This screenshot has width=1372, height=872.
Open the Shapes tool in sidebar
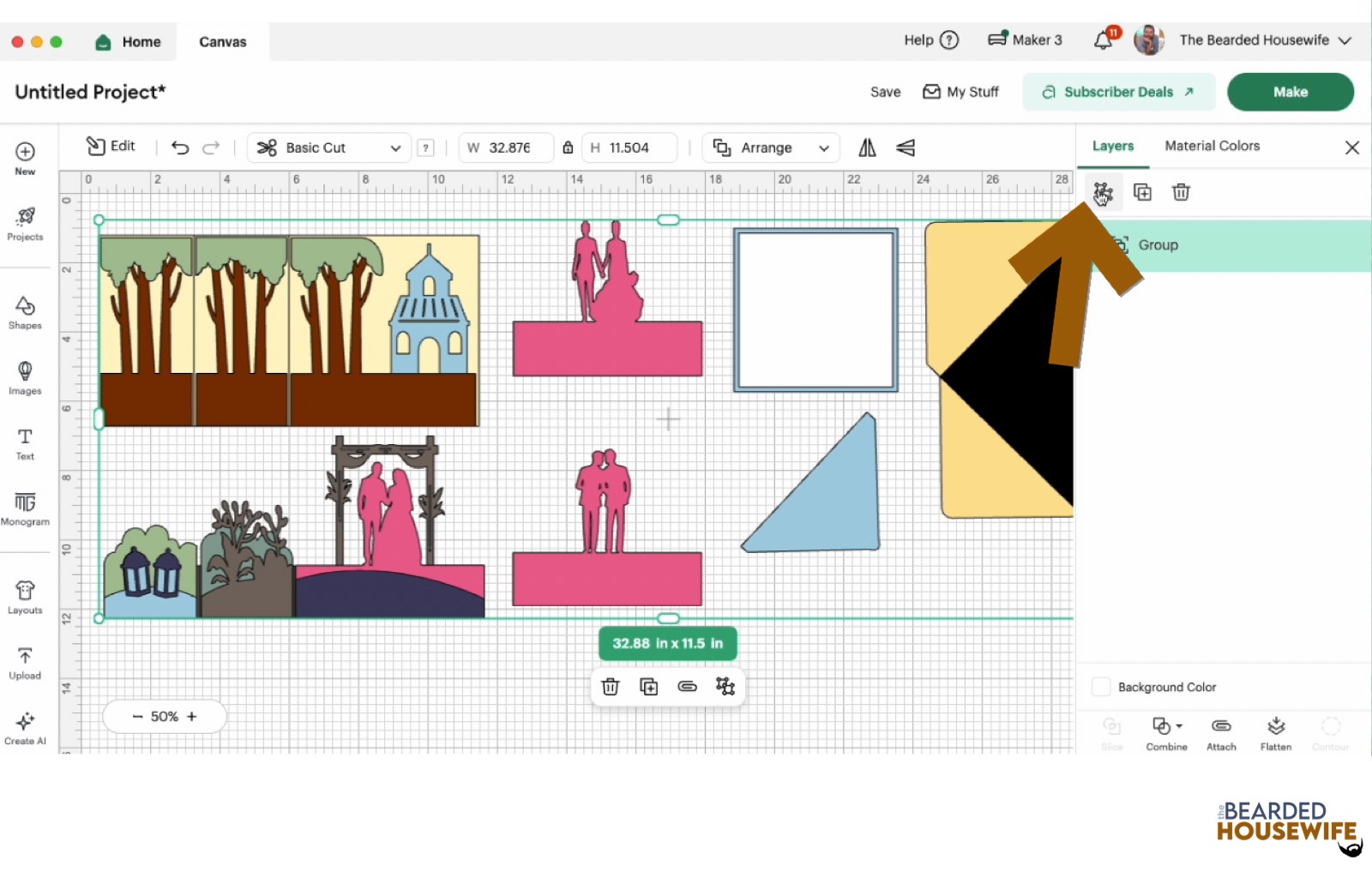25,312
